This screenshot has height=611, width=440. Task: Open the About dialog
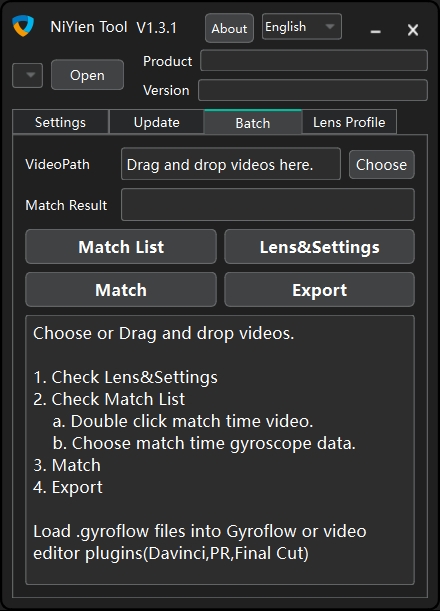[229, 28]
